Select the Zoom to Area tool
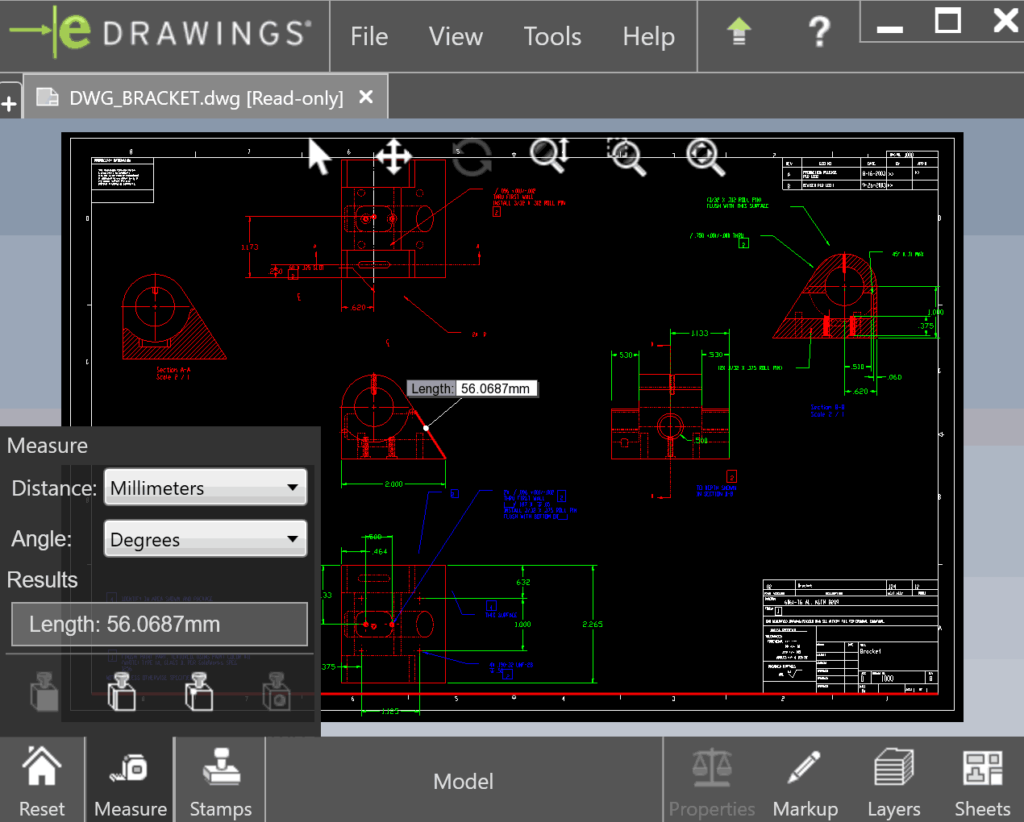 (x=626, y=157)
